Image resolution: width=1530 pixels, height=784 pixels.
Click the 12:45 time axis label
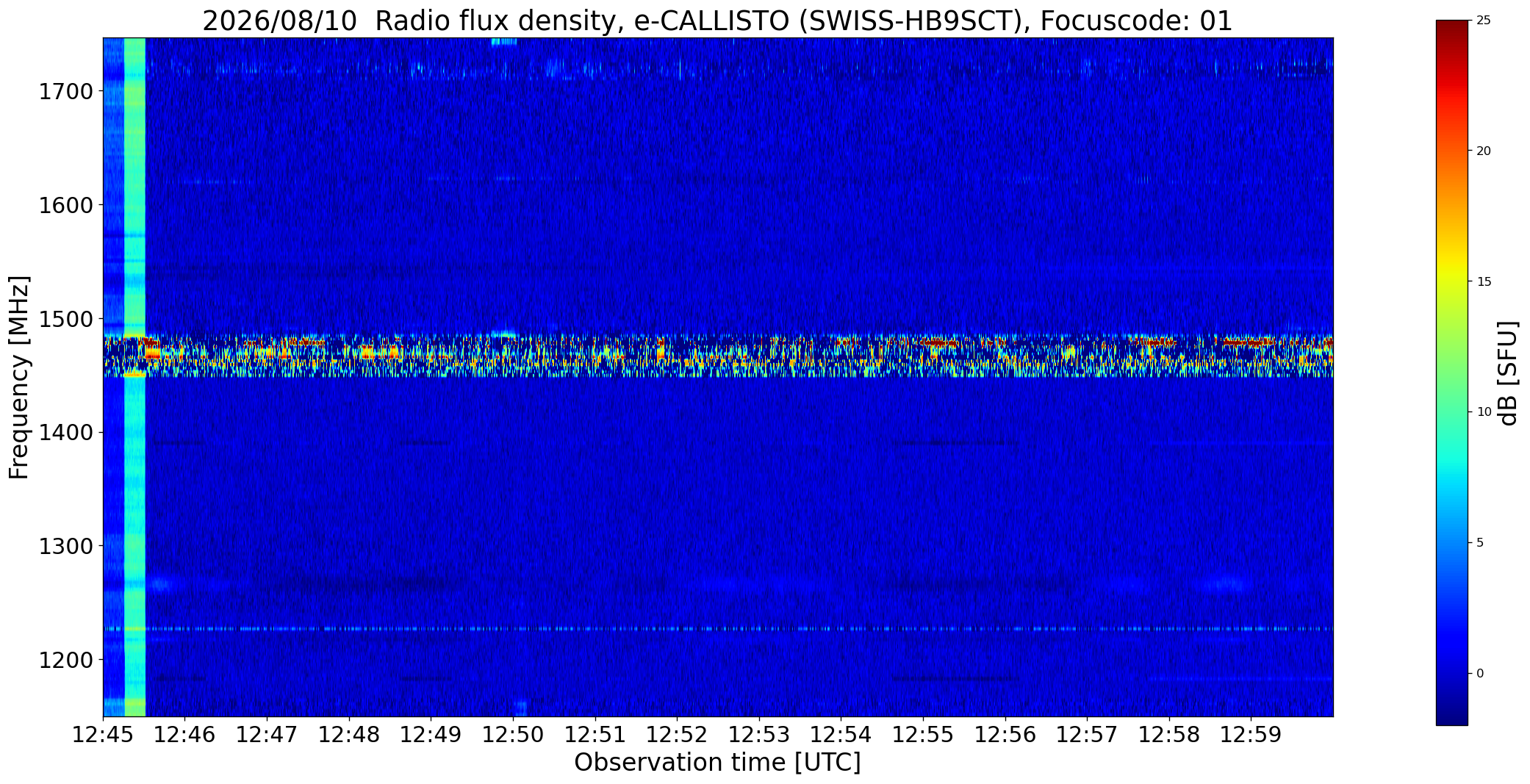(103, 734)
